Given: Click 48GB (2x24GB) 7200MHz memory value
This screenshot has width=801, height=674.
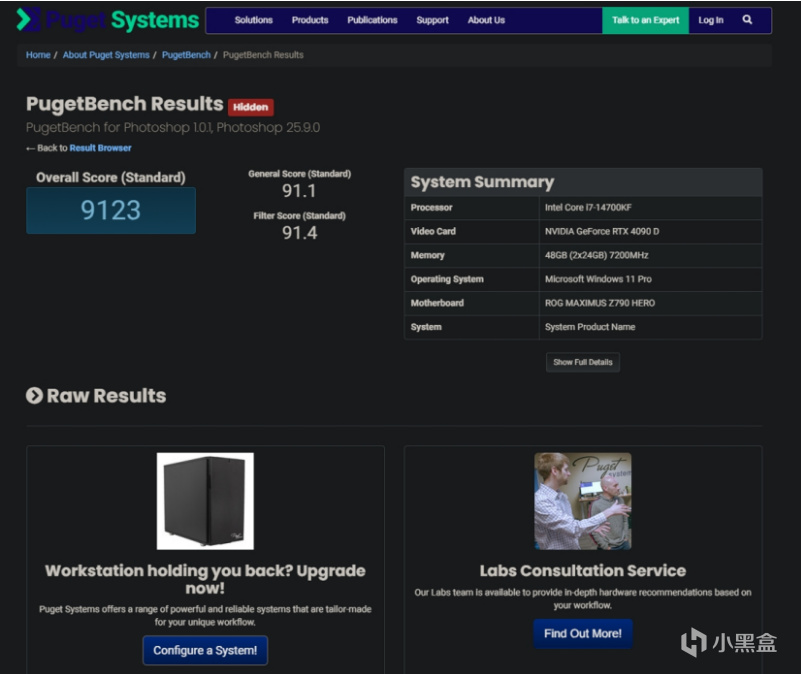Looking at the screenshot, I should 596,255.
